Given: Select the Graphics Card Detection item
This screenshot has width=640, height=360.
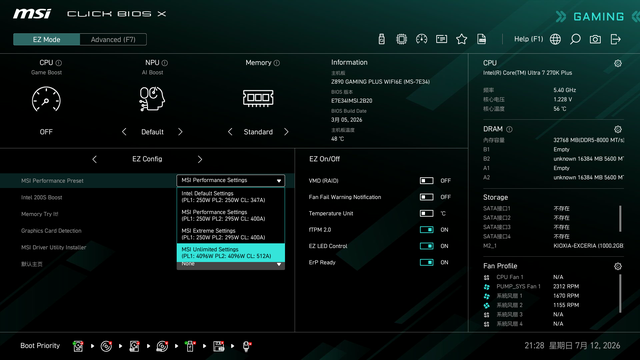Looking at the screenshot, I should pos(51,231).
